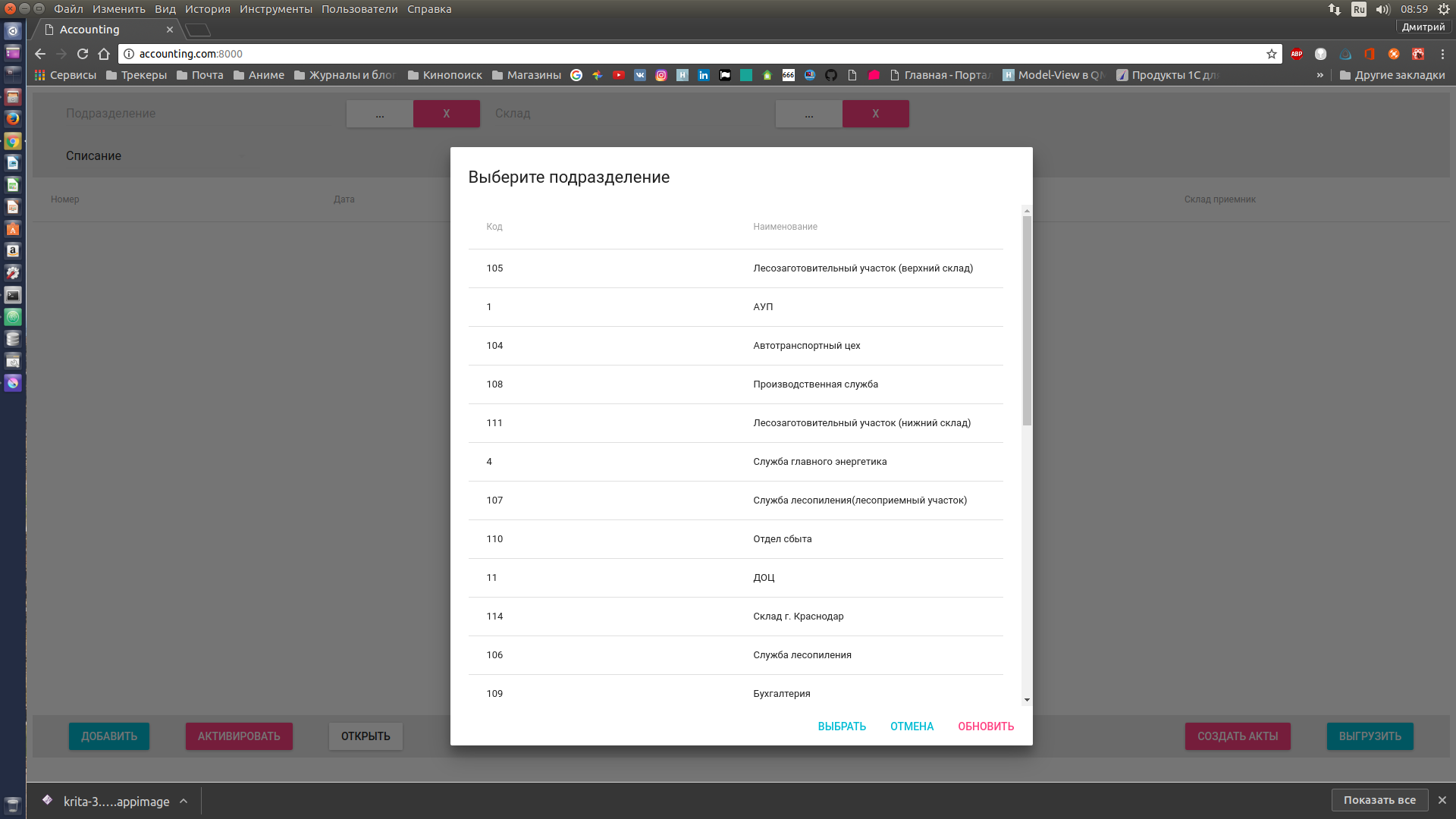Click the ВЫБРАТЬ button in the dialog
This screenshot has width=1456, height=819.
[842, 726]
